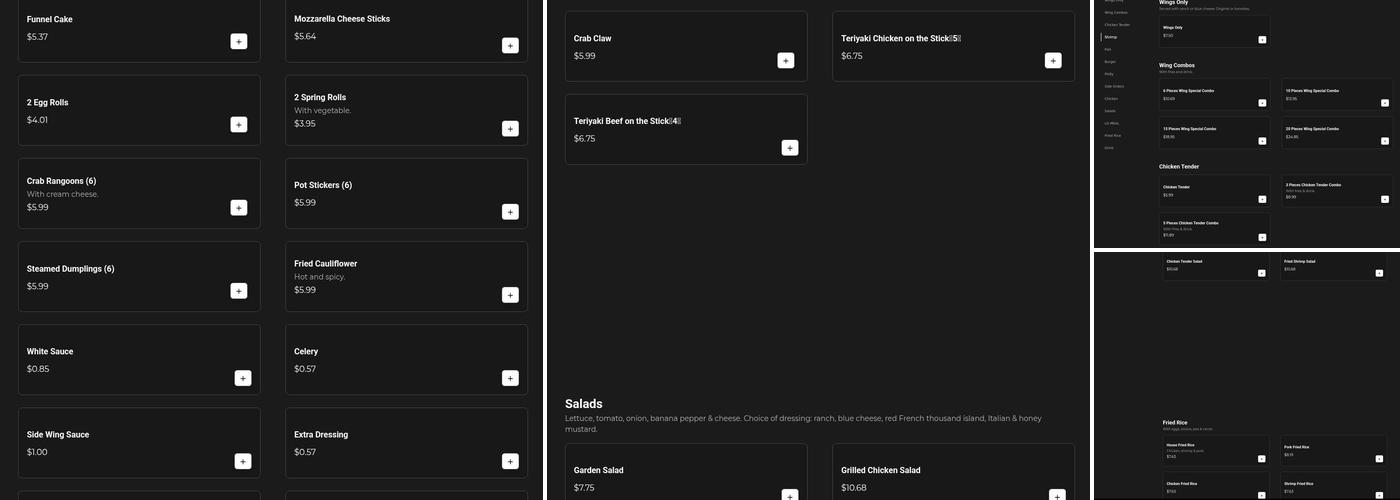This screenshot has width=1400, height=500.
Task: Add Crab Rangoons (6) to order
Action: pos(239,207)
